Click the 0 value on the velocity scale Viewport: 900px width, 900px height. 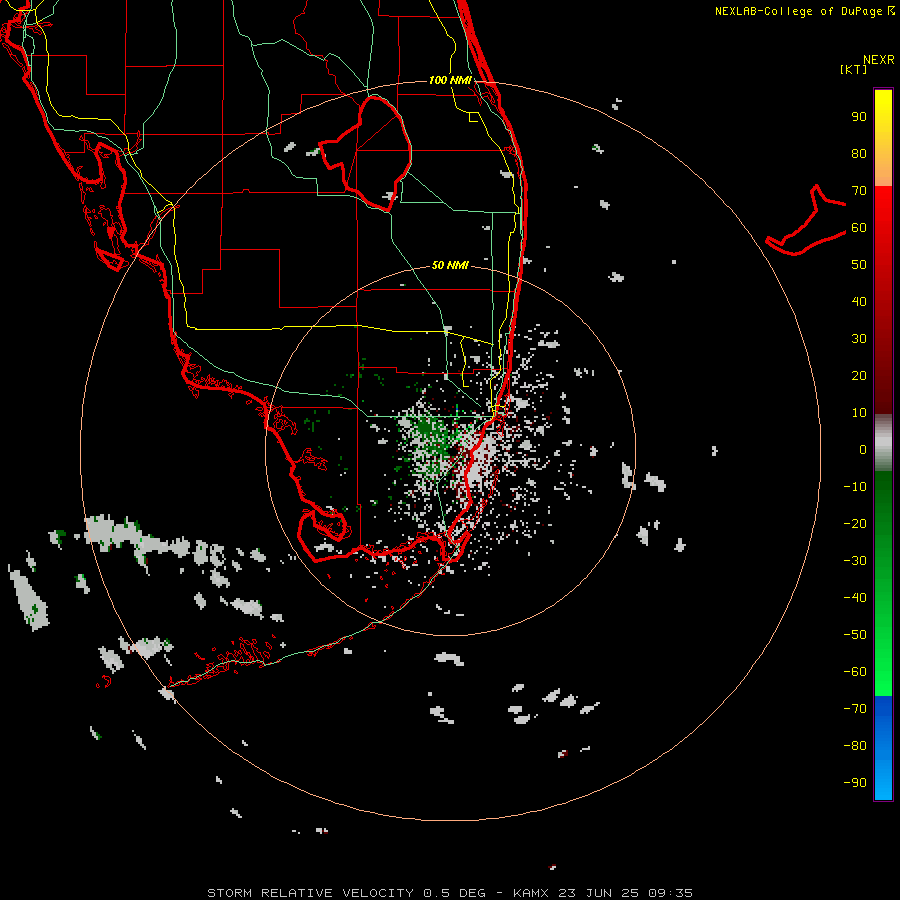[x=863, y=450]
